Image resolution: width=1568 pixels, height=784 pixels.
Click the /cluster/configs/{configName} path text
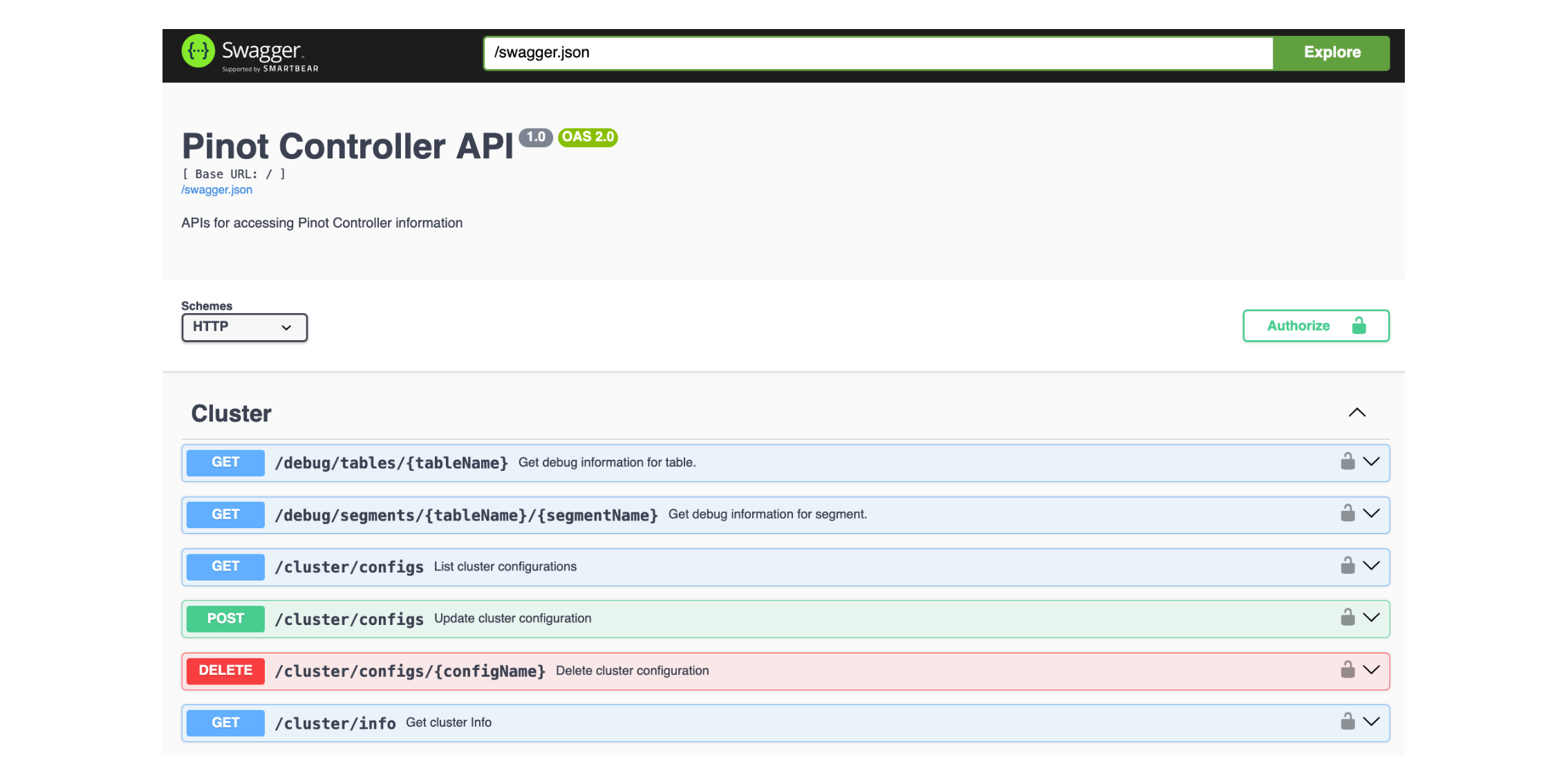[410, 671]
